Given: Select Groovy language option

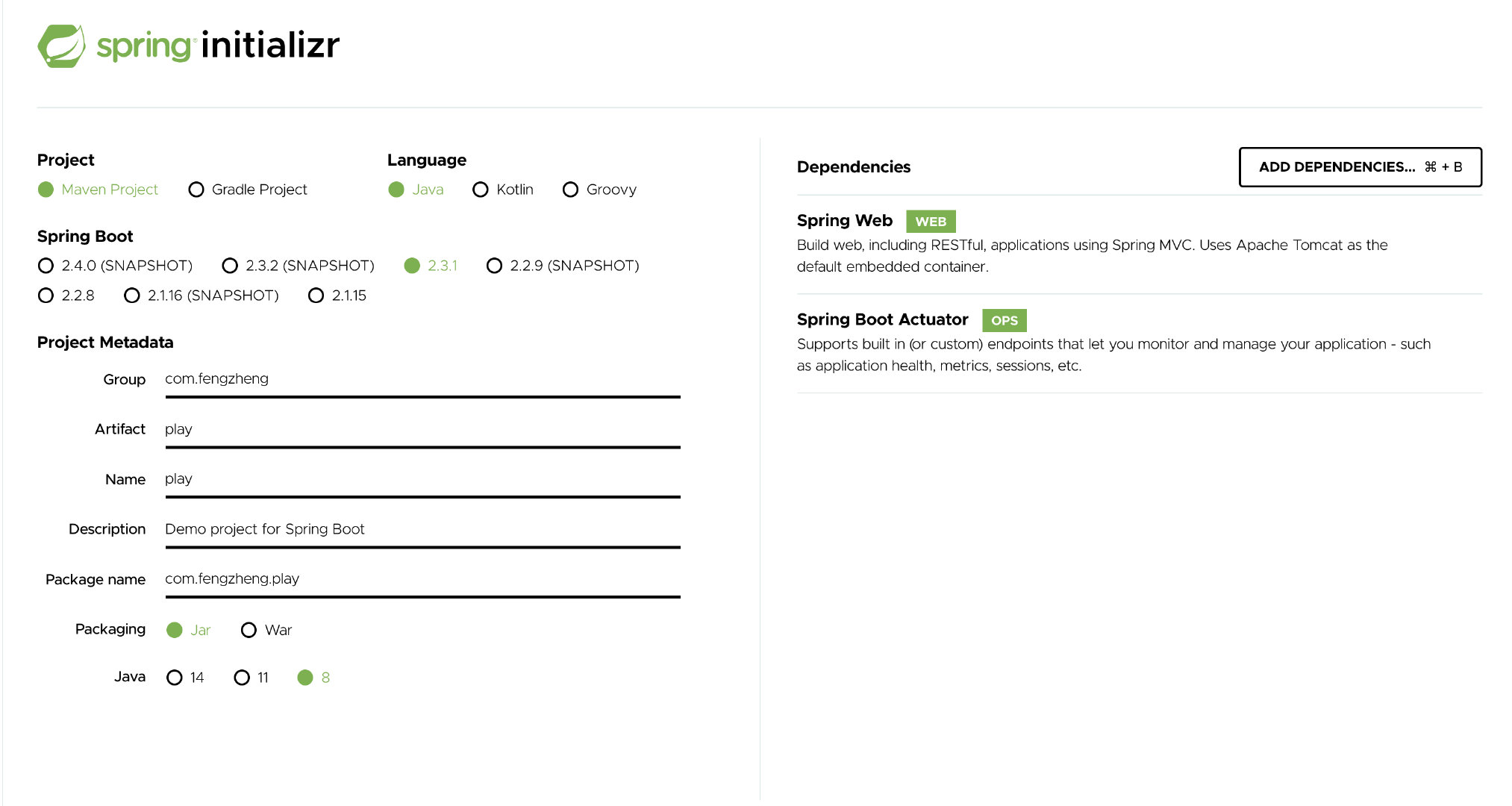Looking at the screenshot, I should point(570,190).
